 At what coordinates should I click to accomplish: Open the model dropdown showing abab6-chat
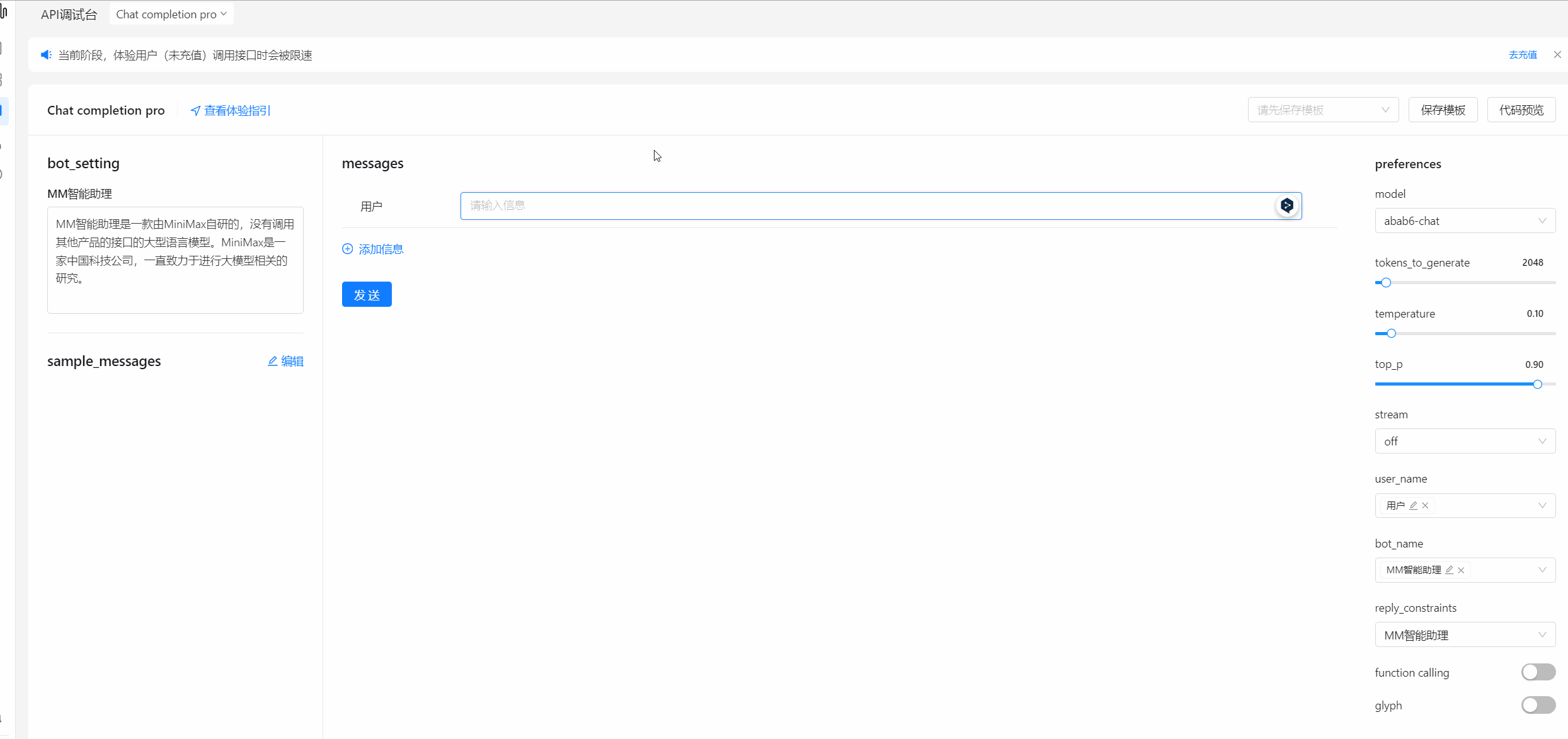tap(1465, 221)
